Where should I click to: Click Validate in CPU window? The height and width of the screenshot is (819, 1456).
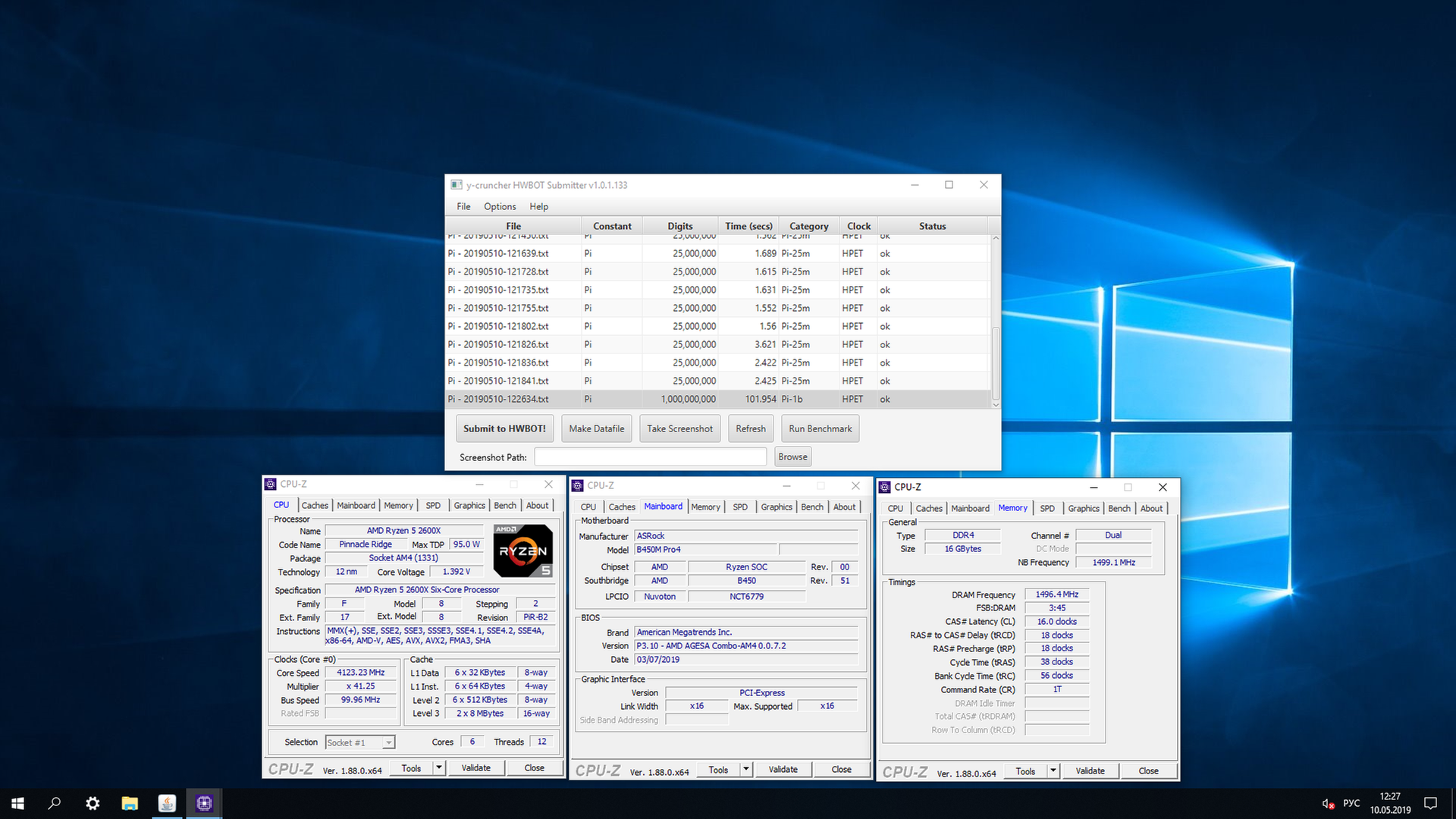476,768
